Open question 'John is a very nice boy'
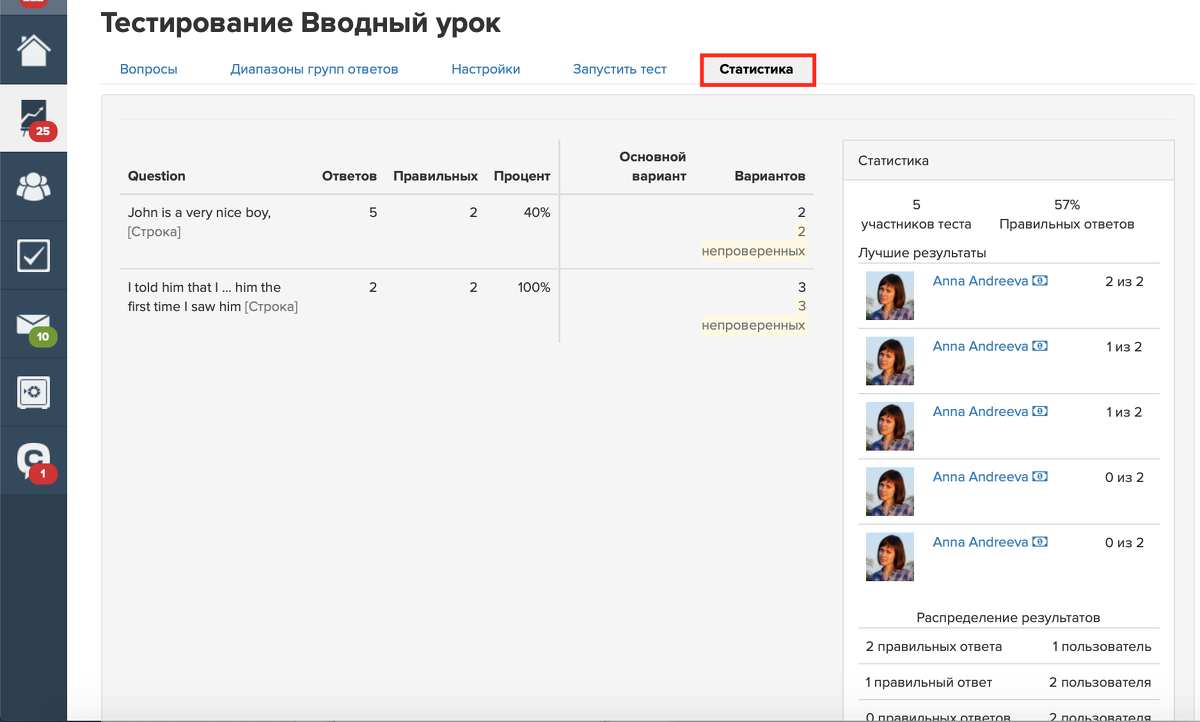The image size is (1200, 722). point(199,213)
